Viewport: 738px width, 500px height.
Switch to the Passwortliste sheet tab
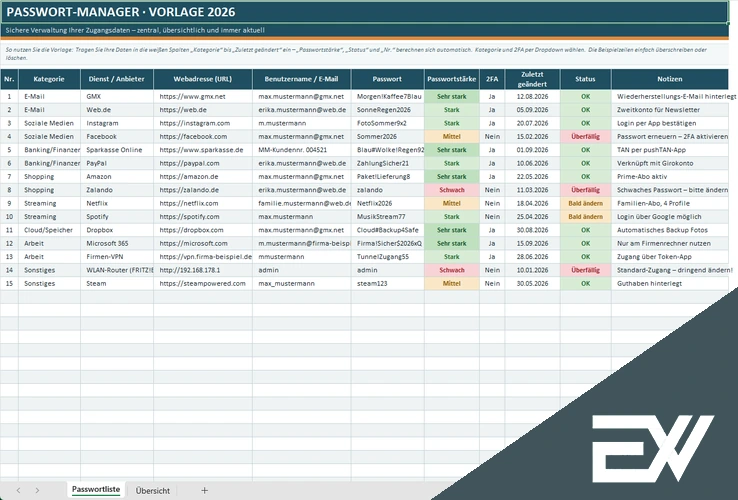(x=96, y=490)
